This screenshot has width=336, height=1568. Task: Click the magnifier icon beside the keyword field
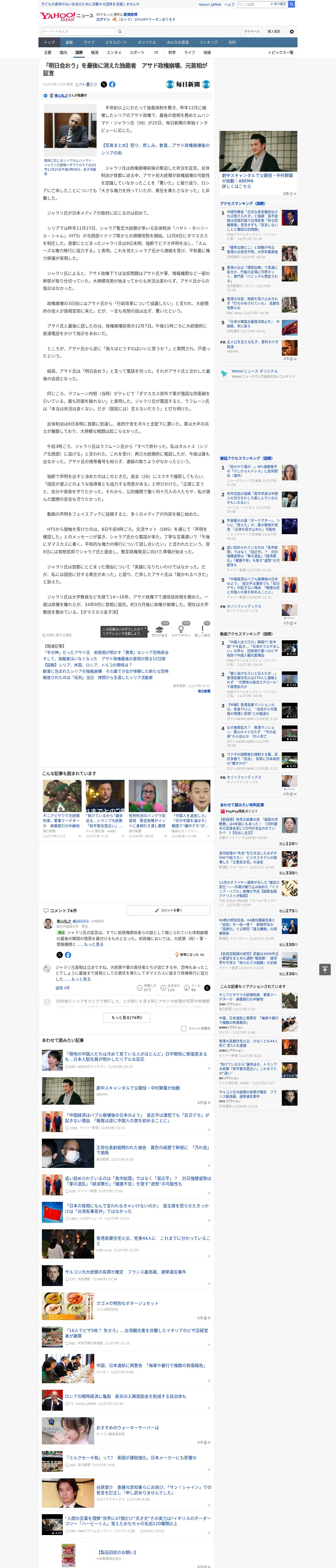click(x=120, y=31)
